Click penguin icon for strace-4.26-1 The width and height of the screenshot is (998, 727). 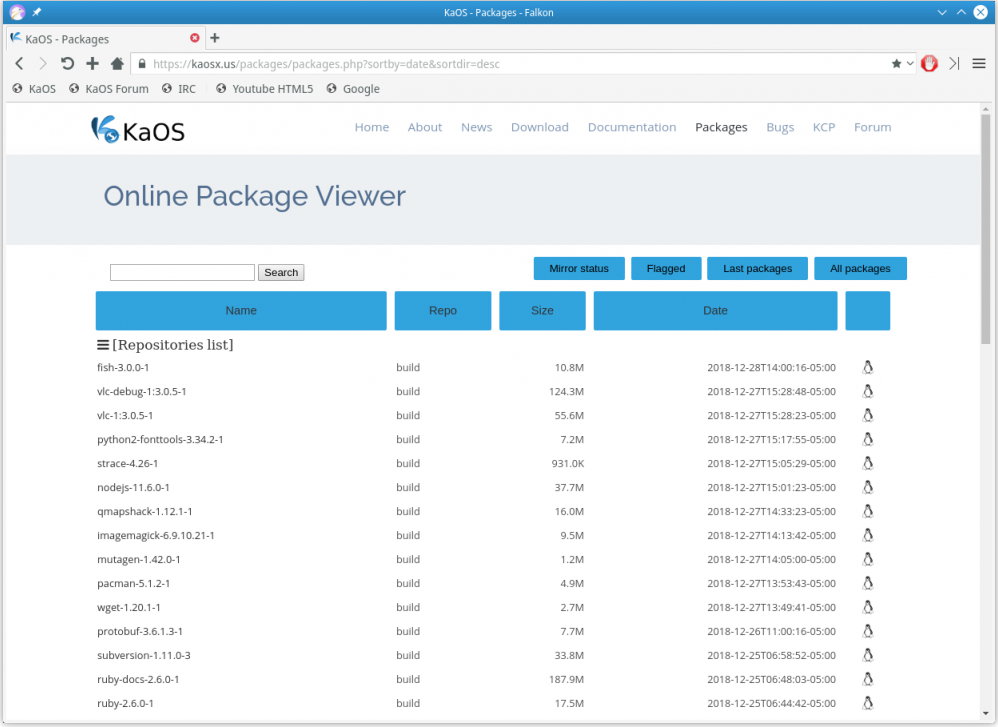point(868,463)
